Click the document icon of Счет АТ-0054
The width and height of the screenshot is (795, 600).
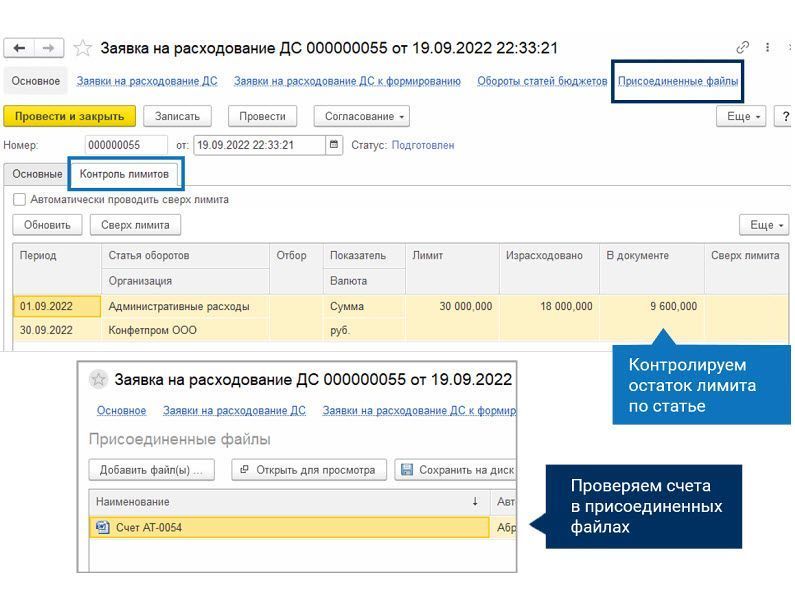(102, 527)
